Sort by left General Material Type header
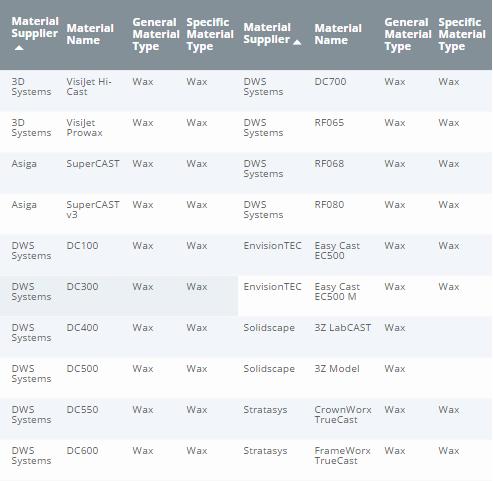 pos(156,34)
